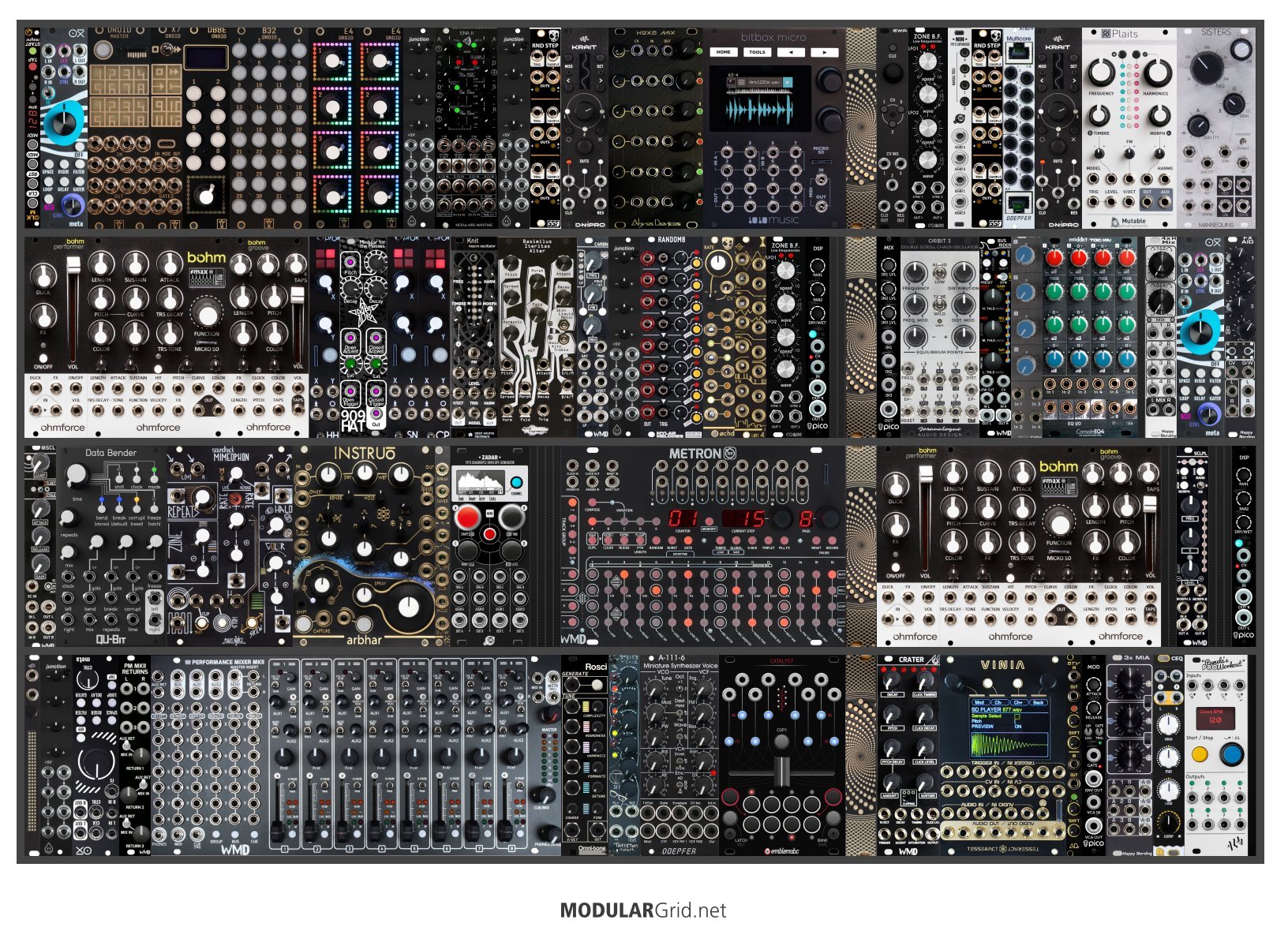The image size is (1288, 927).
Task: Click the Metron COUNTER display reading 01
Action: pyautogui.click(x=683, y=518)
